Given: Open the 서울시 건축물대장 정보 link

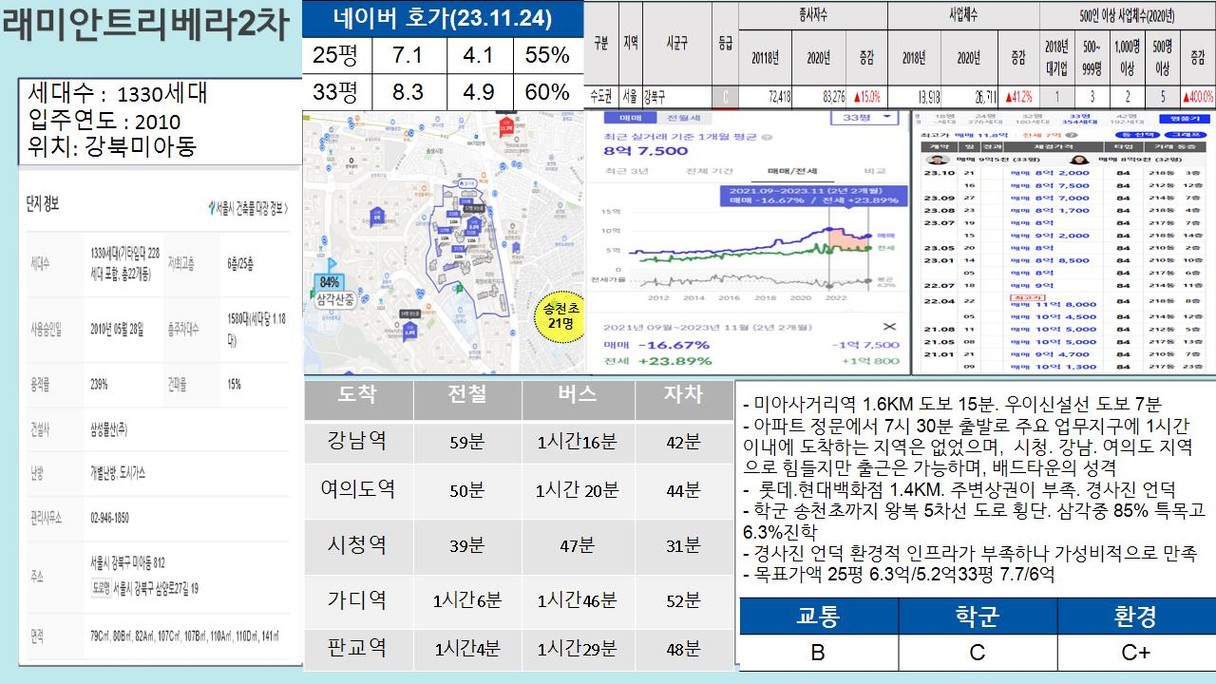Looking at the screenshot, I should click(248, 208).
